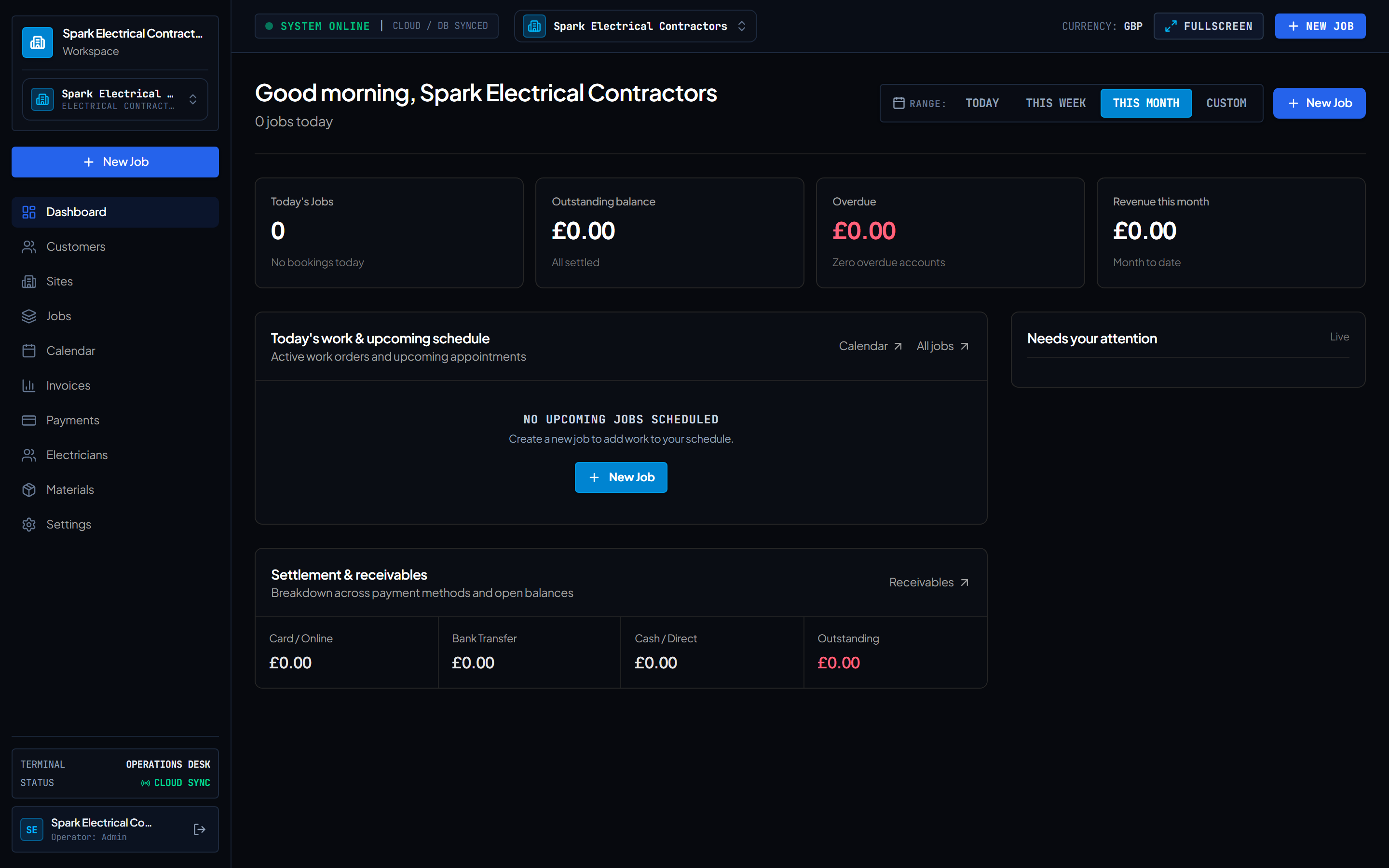Click the building icon in top bar company selector
The image size is (1389, 868).
tap(534, 26)
